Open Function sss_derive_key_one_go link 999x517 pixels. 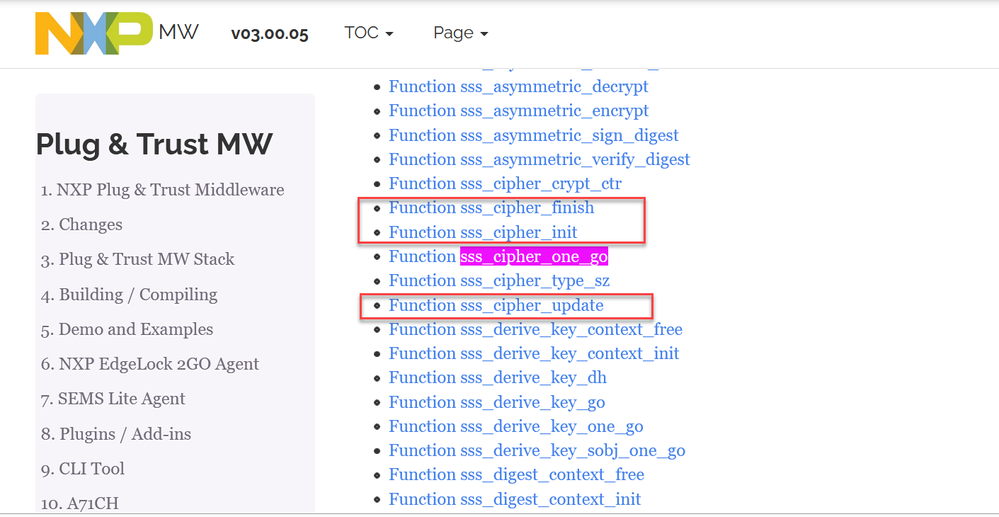click(x=516, y=426)
